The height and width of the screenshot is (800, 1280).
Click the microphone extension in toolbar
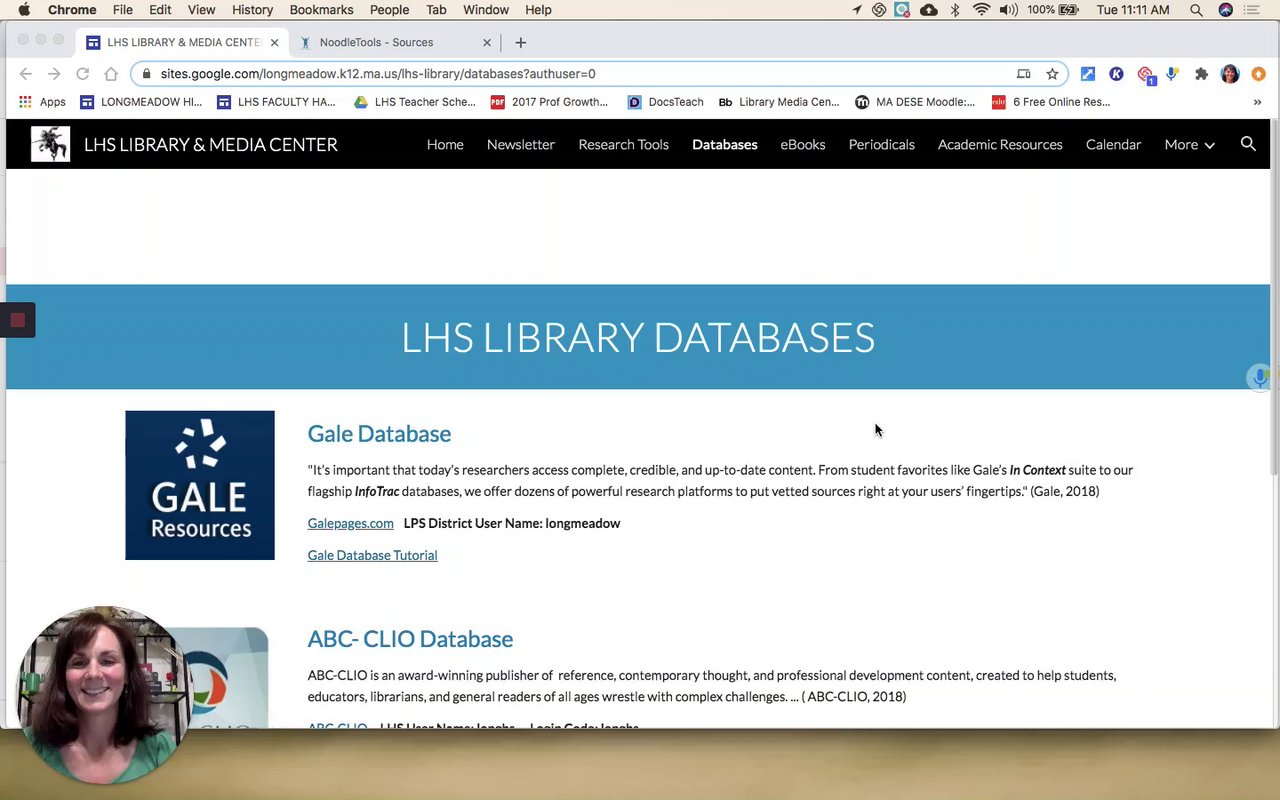coord(1172,74)
